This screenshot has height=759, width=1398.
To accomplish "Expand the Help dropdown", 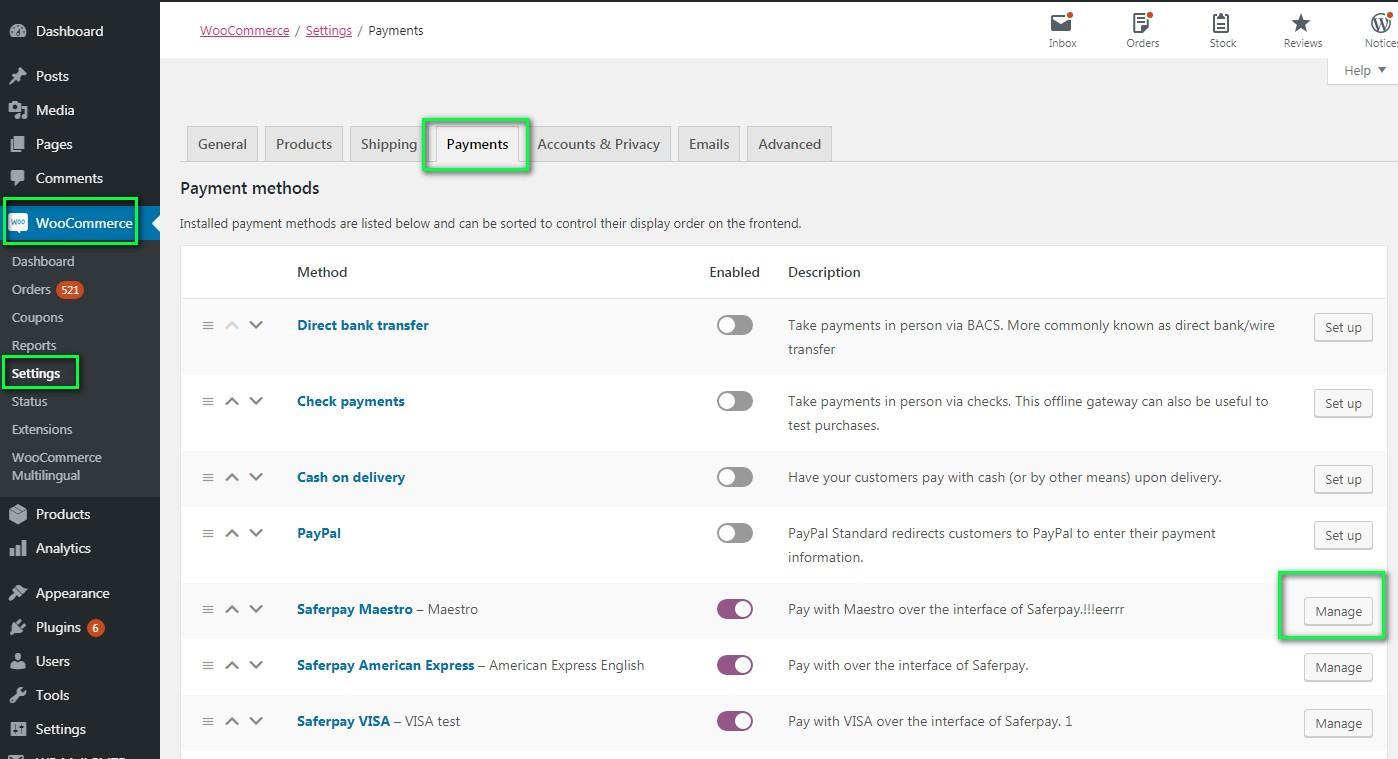I will 1364,70.
